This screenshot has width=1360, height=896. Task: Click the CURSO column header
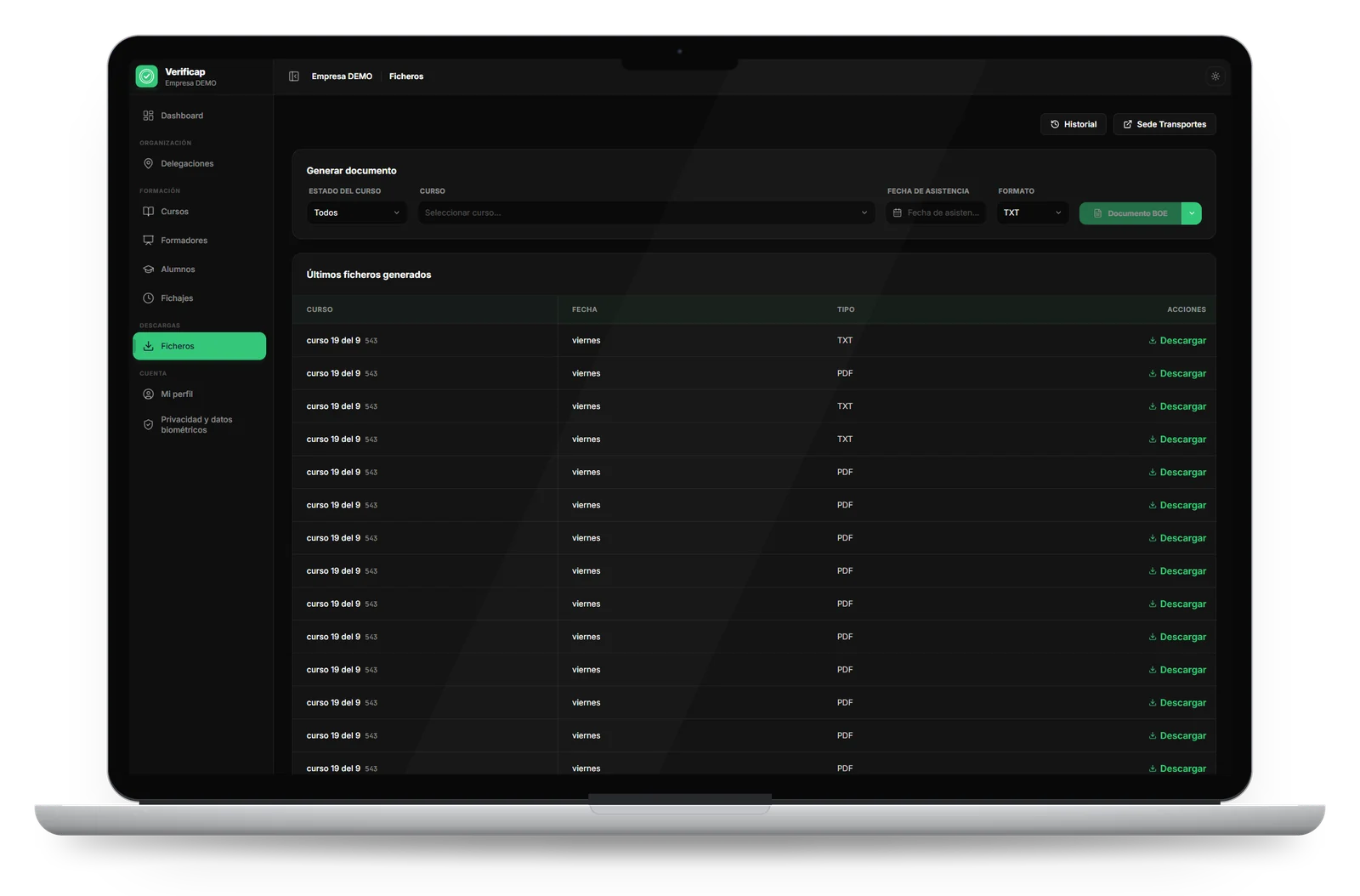click(x=320, y=309)
